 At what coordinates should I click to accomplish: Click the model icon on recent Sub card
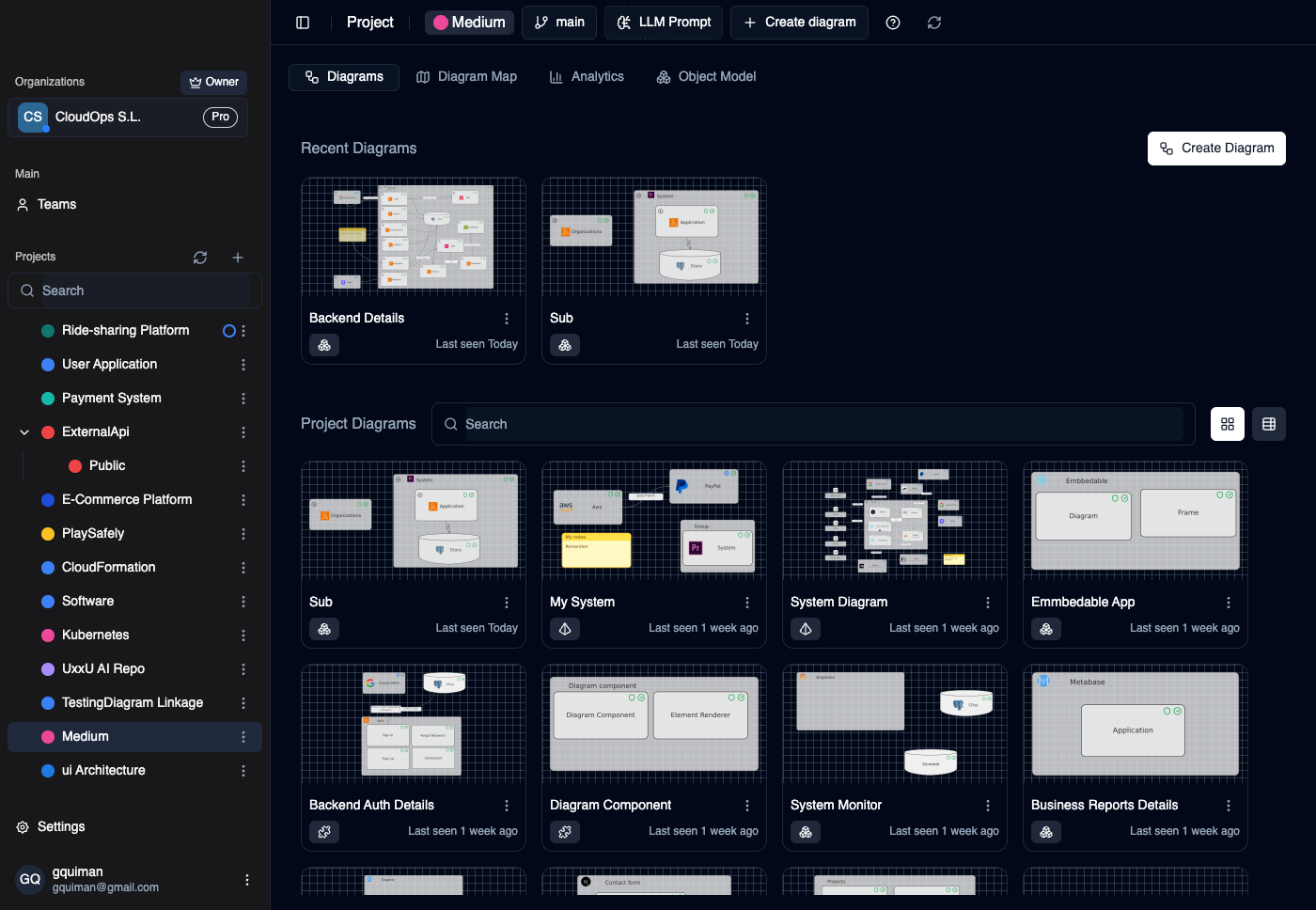tap(565, 345)
